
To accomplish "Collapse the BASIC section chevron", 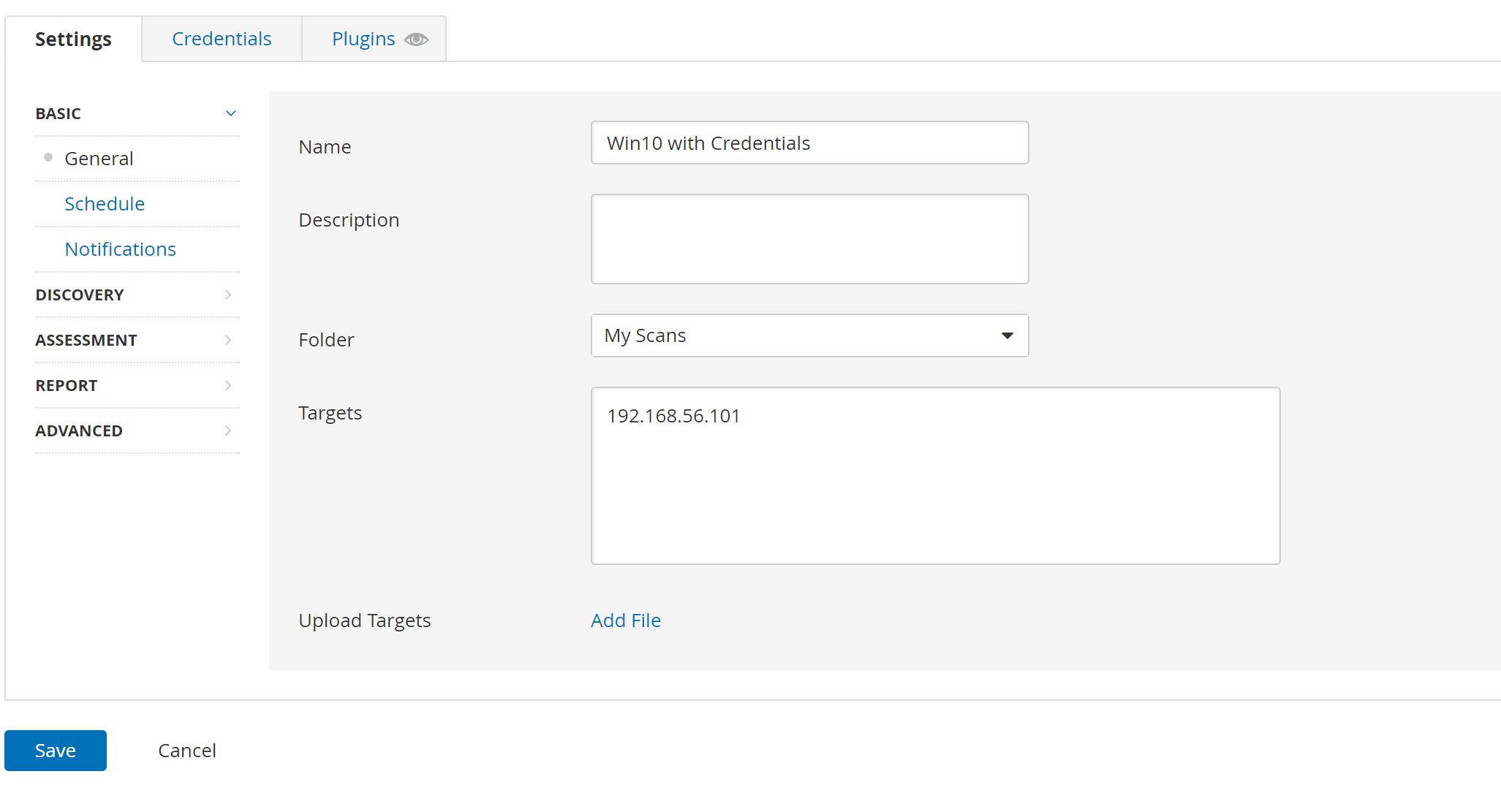I will coord(230,113).
